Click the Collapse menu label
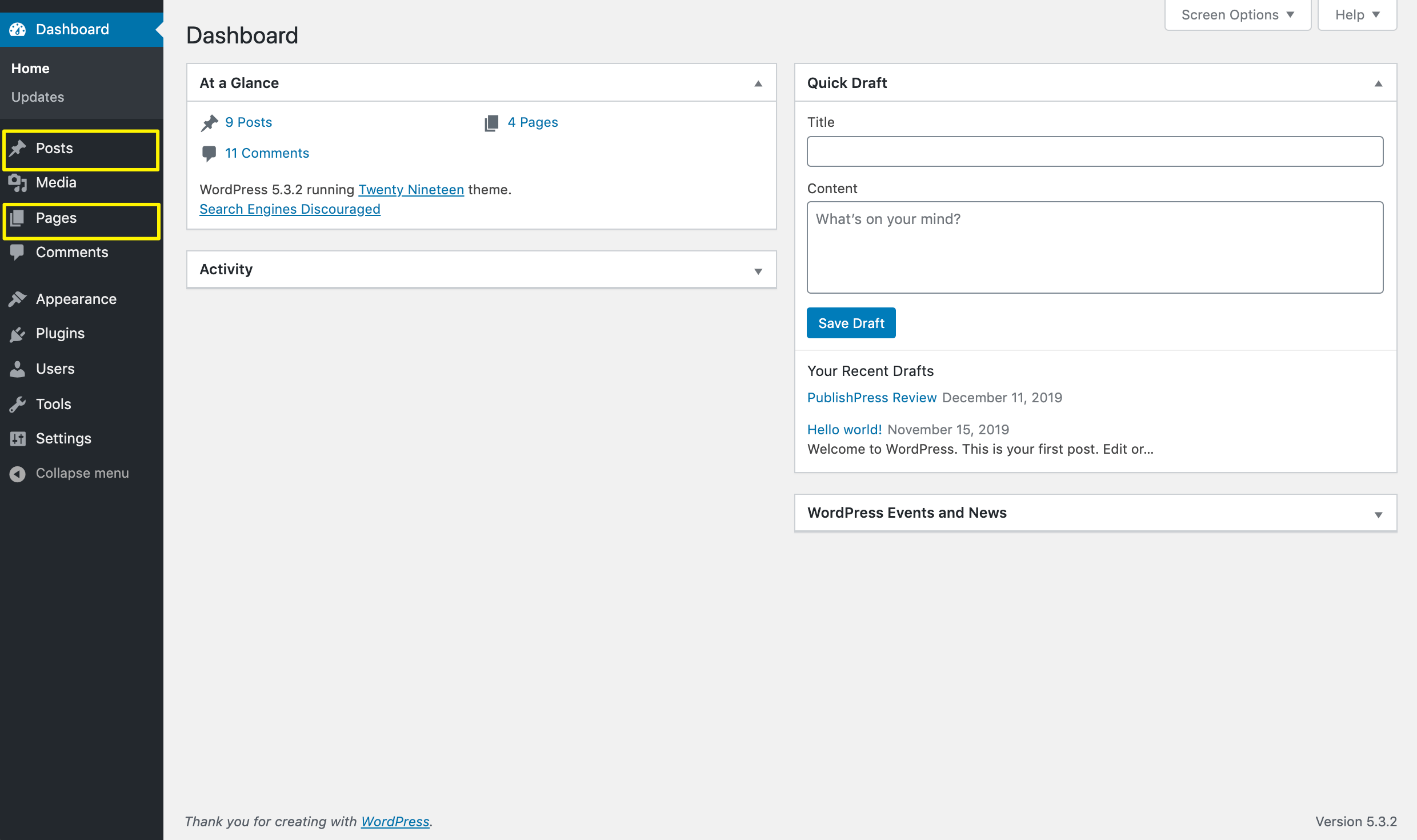Viewport: 1417px width, 840px height. coord(82,473)
